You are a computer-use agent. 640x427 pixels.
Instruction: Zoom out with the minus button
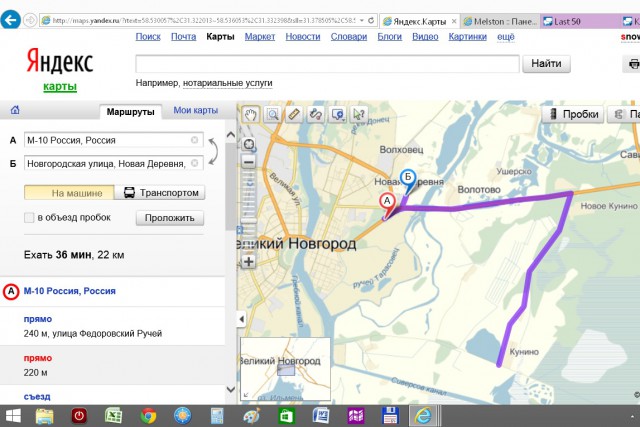coord(249,162)
